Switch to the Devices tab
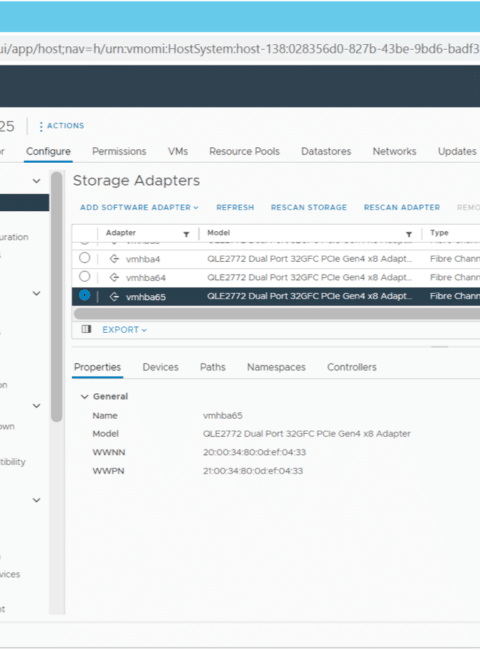The image size is (480, 650). tap(160, 367)
